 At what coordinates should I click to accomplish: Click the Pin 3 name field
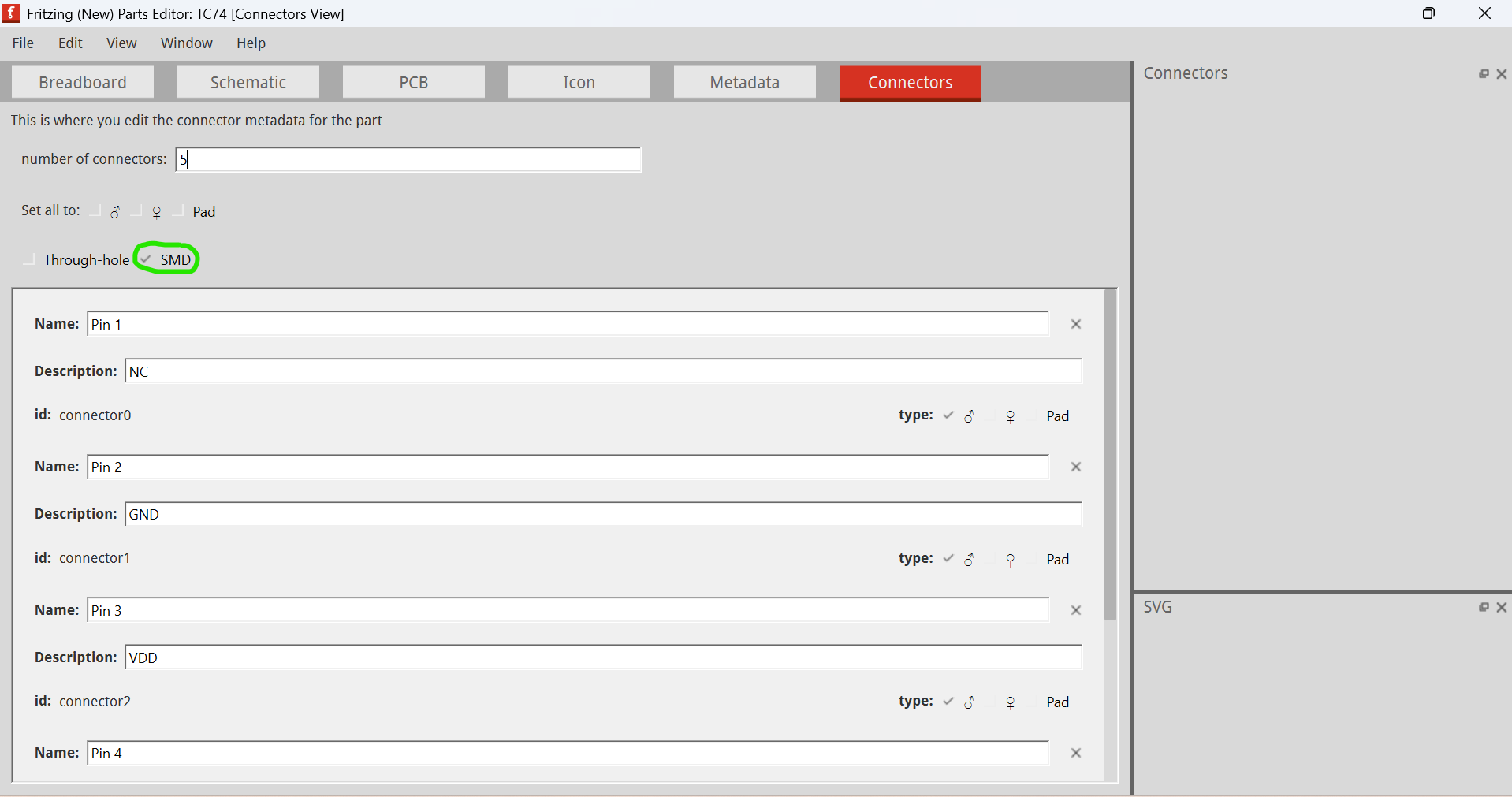(568, 610)
